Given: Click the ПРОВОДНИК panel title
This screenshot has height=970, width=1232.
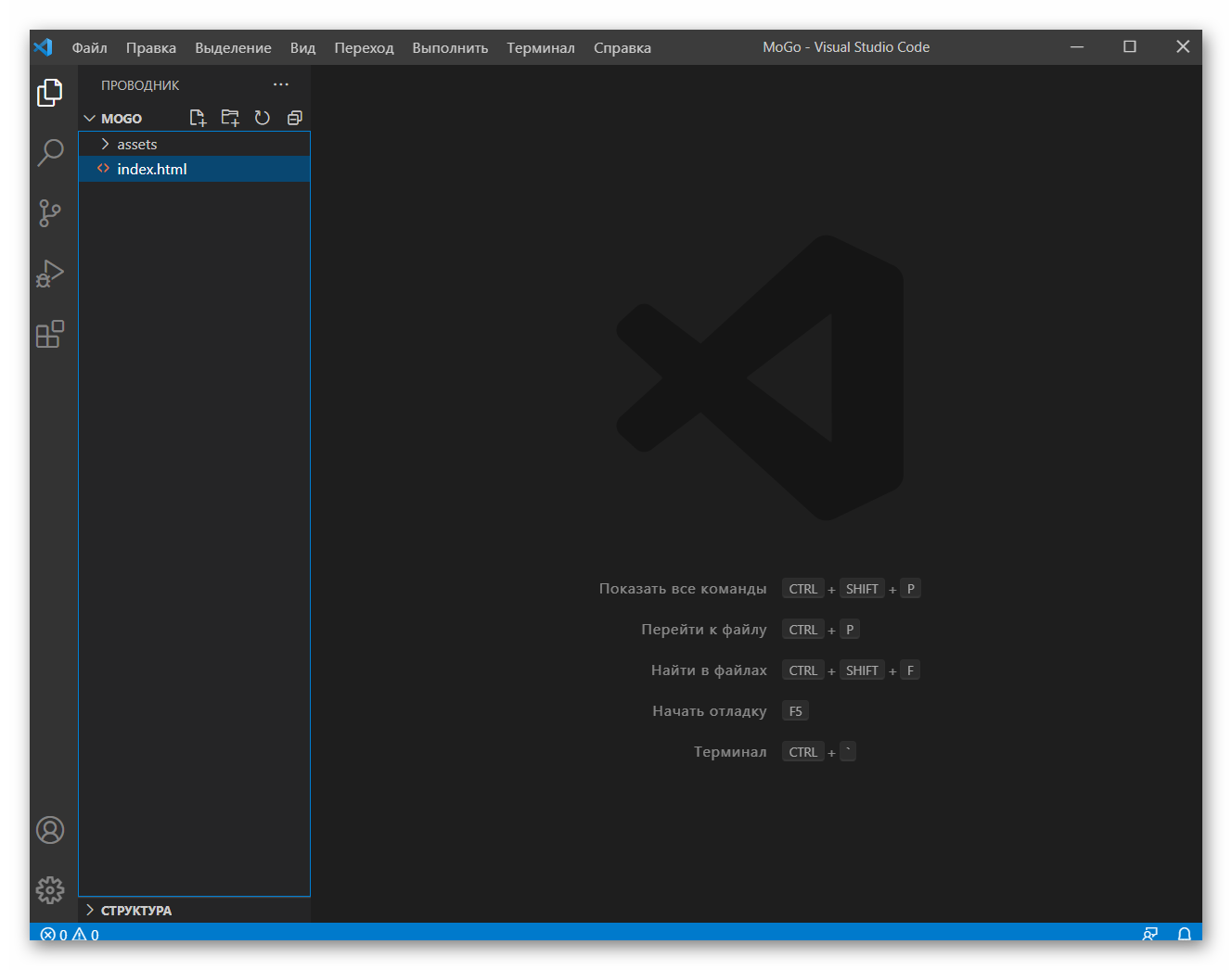Looking at the screenshot, I should coord(140,85).
